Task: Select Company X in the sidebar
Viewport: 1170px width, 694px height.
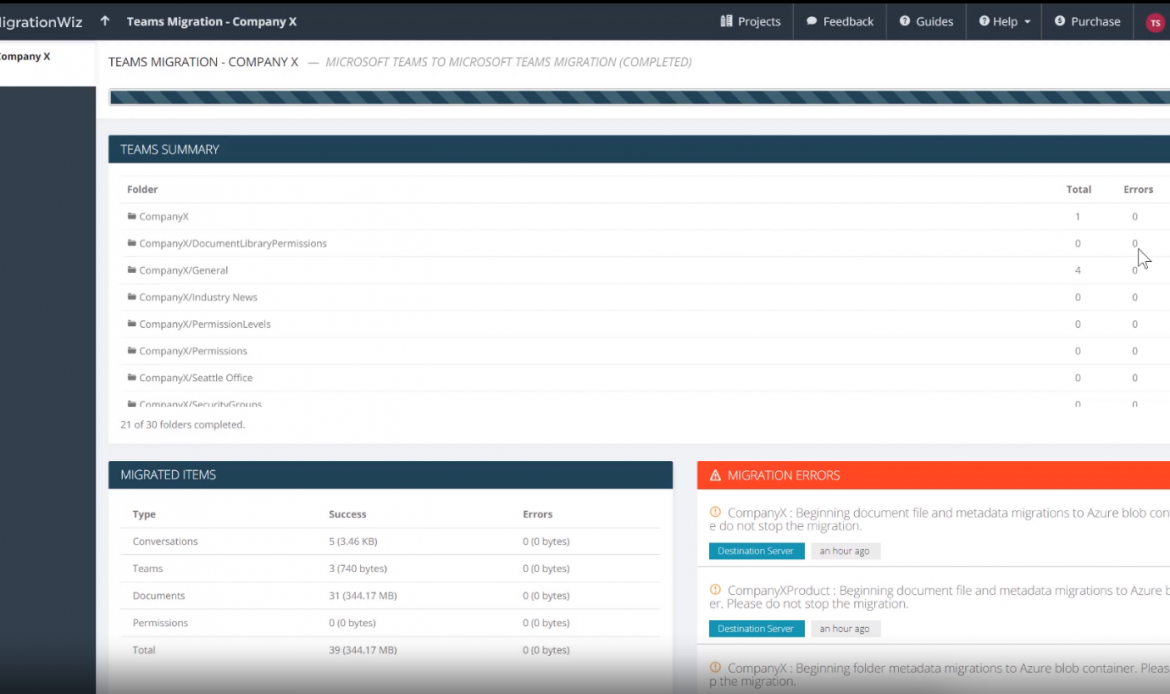Action: (x=25, y=57)
